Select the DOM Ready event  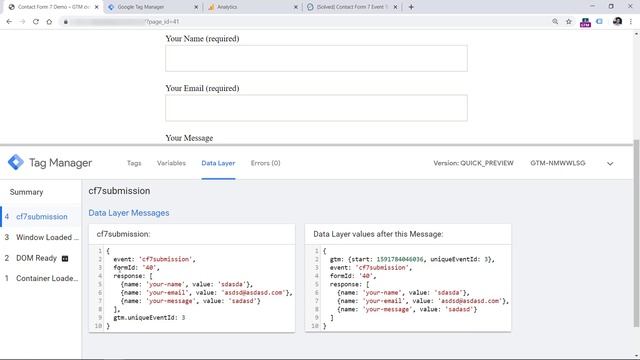(41, 258)
